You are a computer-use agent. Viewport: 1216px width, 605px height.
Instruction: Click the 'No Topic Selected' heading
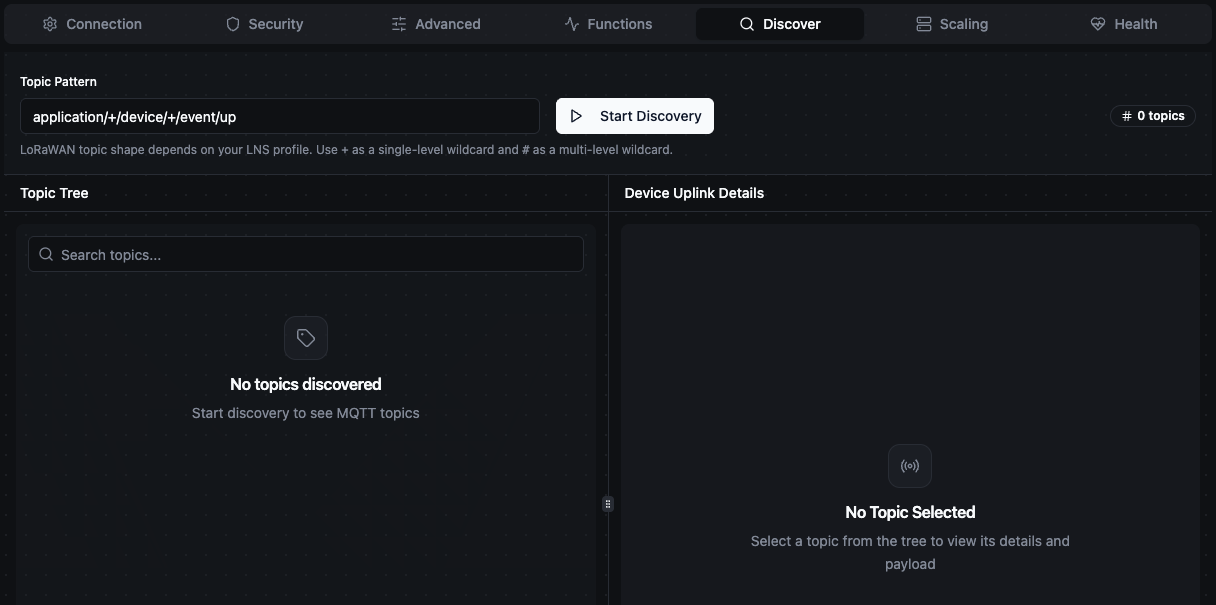tap(910, 512)
